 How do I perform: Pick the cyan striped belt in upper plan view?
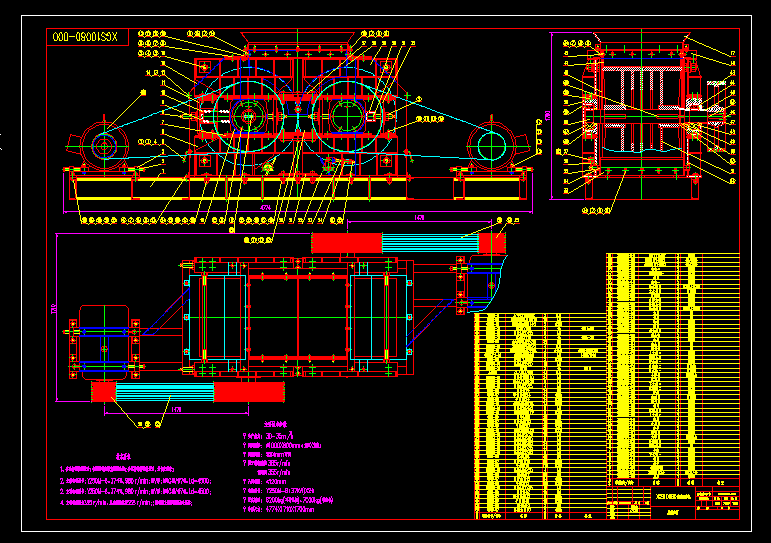[430, 243]
